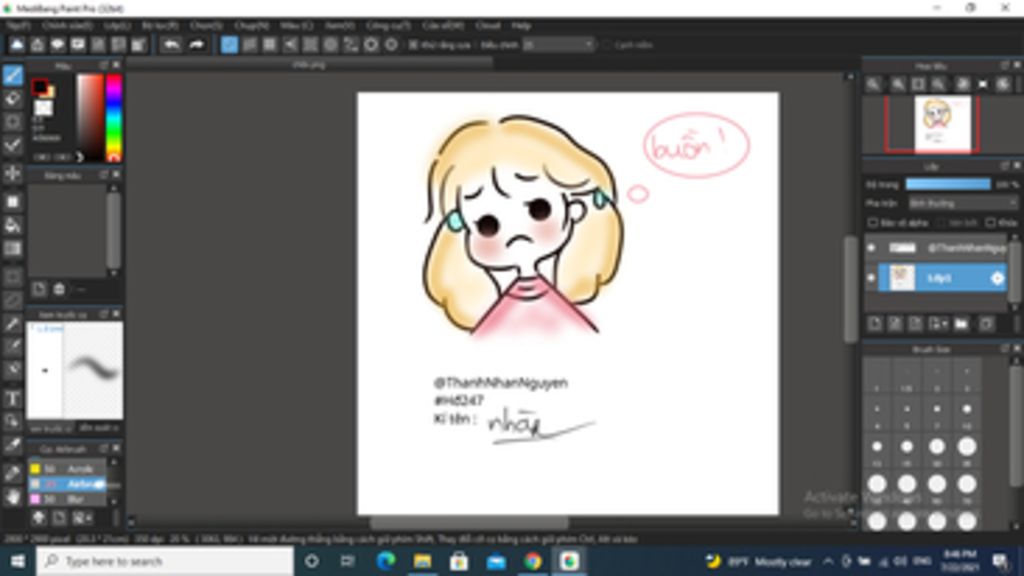Toggle checkbox right of Hiệu chỉnh dropdown

point(607,45)
